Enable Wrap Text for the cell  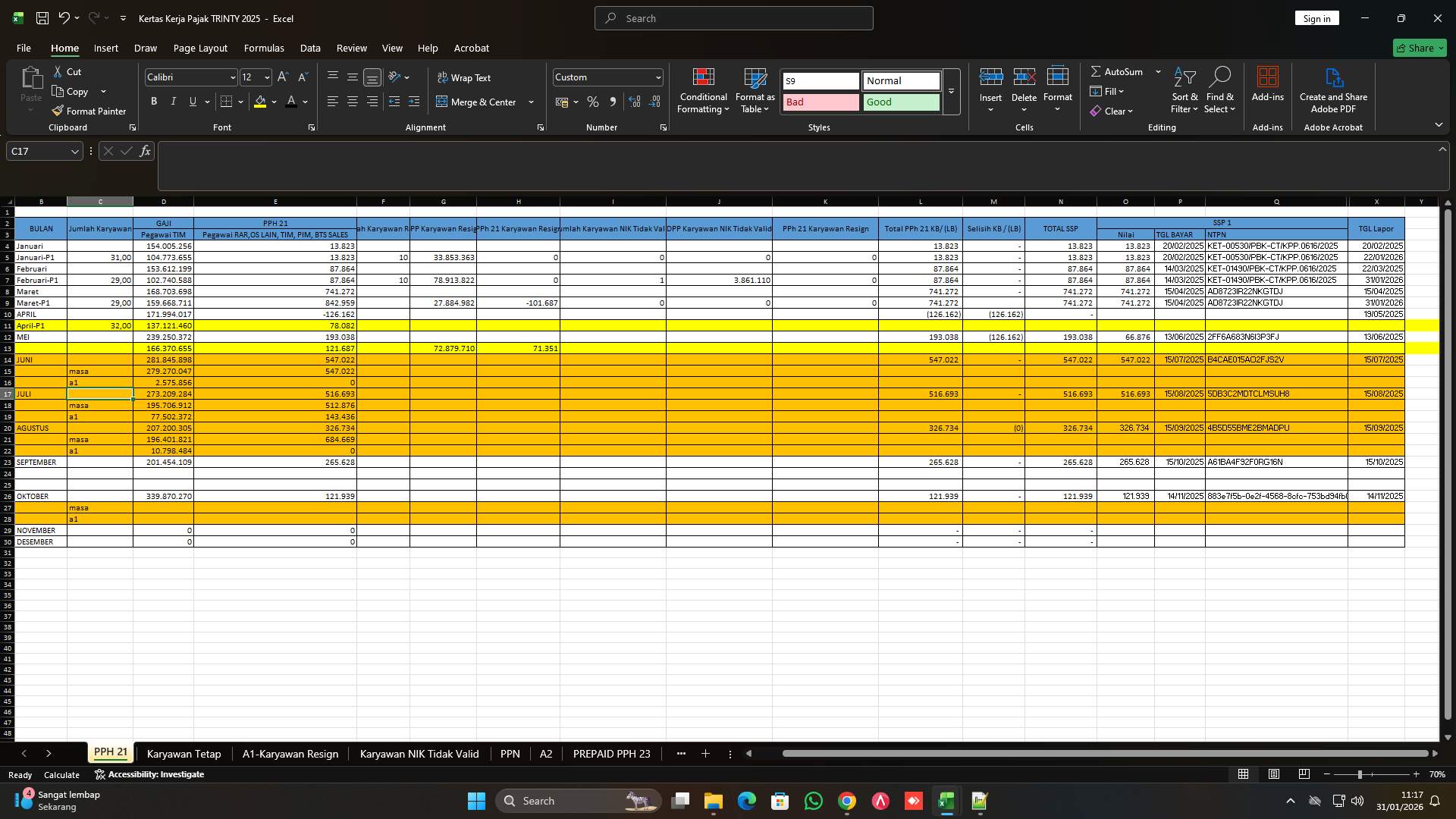pos(465,77)
